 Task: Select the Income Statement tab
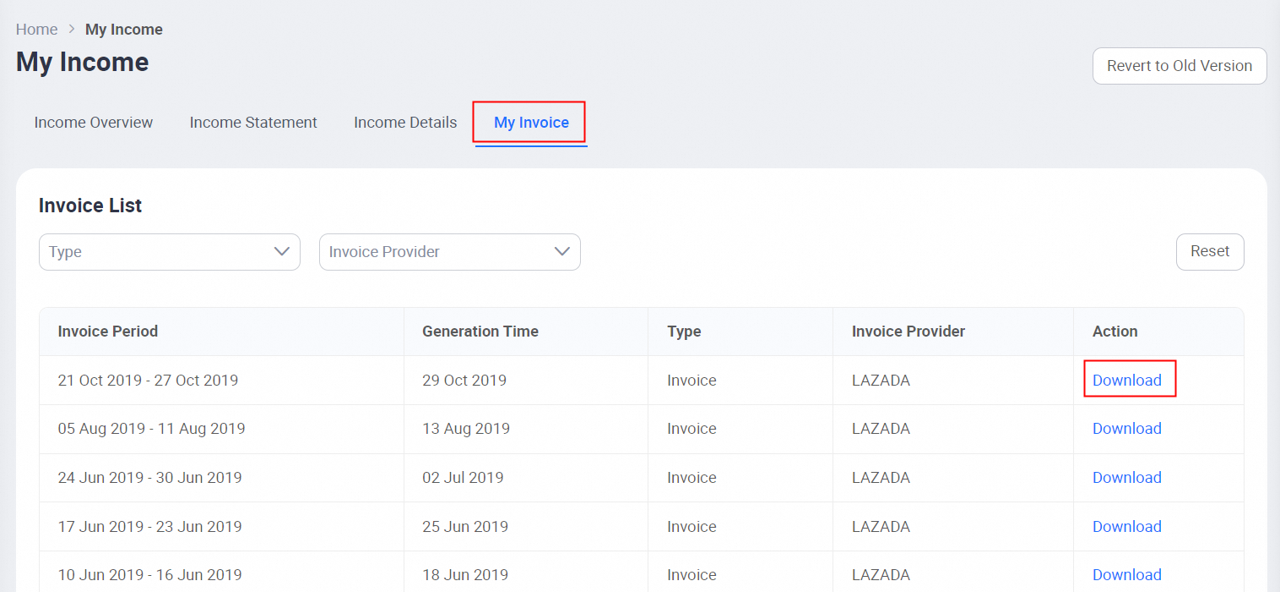pyautogui.click(x=253, y=121)
